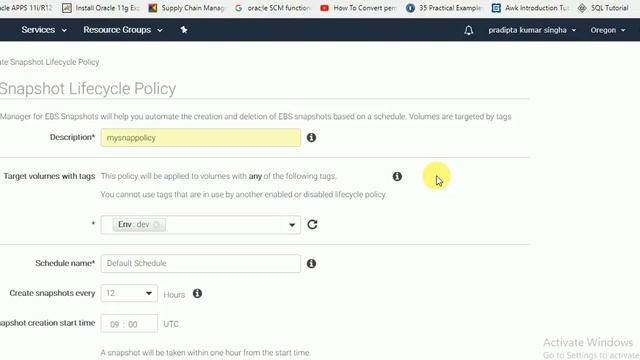Refresh the tags list
The height and width of the screenshot is (360, 640).
(x=312, y=224)
